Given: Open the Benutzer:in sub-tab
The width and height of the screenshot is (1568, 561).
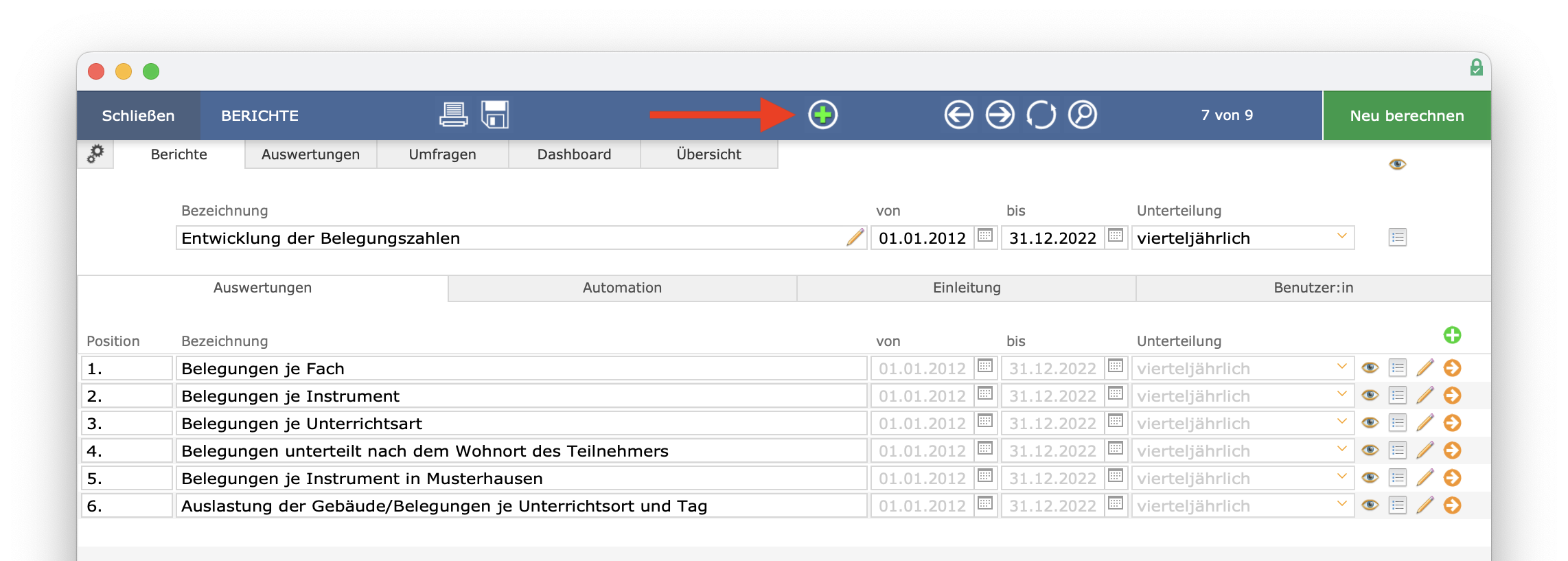Looking at the screenshot, I should coord(1313,288).
